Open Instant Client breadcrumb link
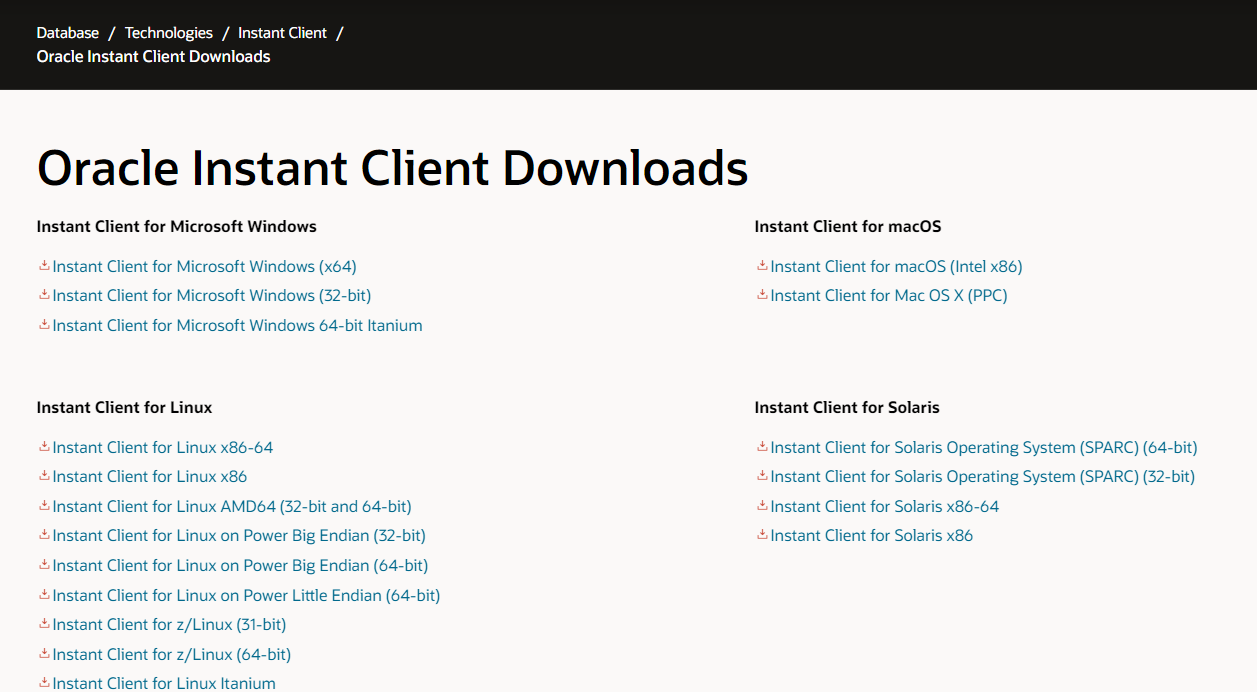This screenshot has width=1257, height=692. (282, 33)
